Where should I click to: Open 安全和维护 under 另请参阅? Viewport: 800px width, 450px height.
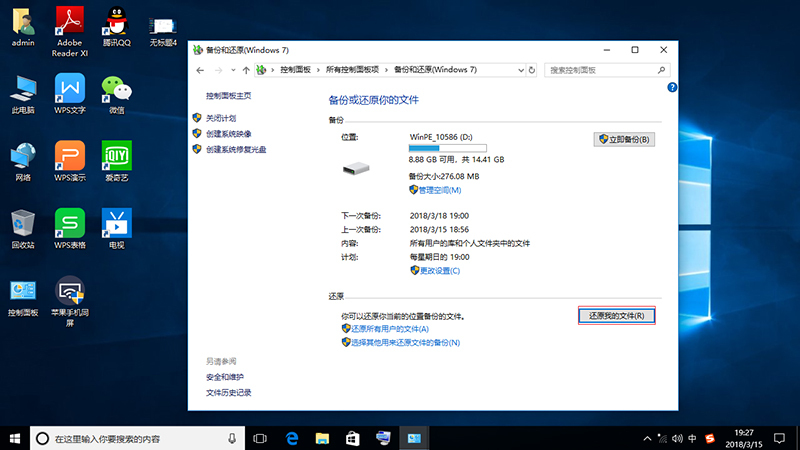pyautogui.click(x=225, y=377)
